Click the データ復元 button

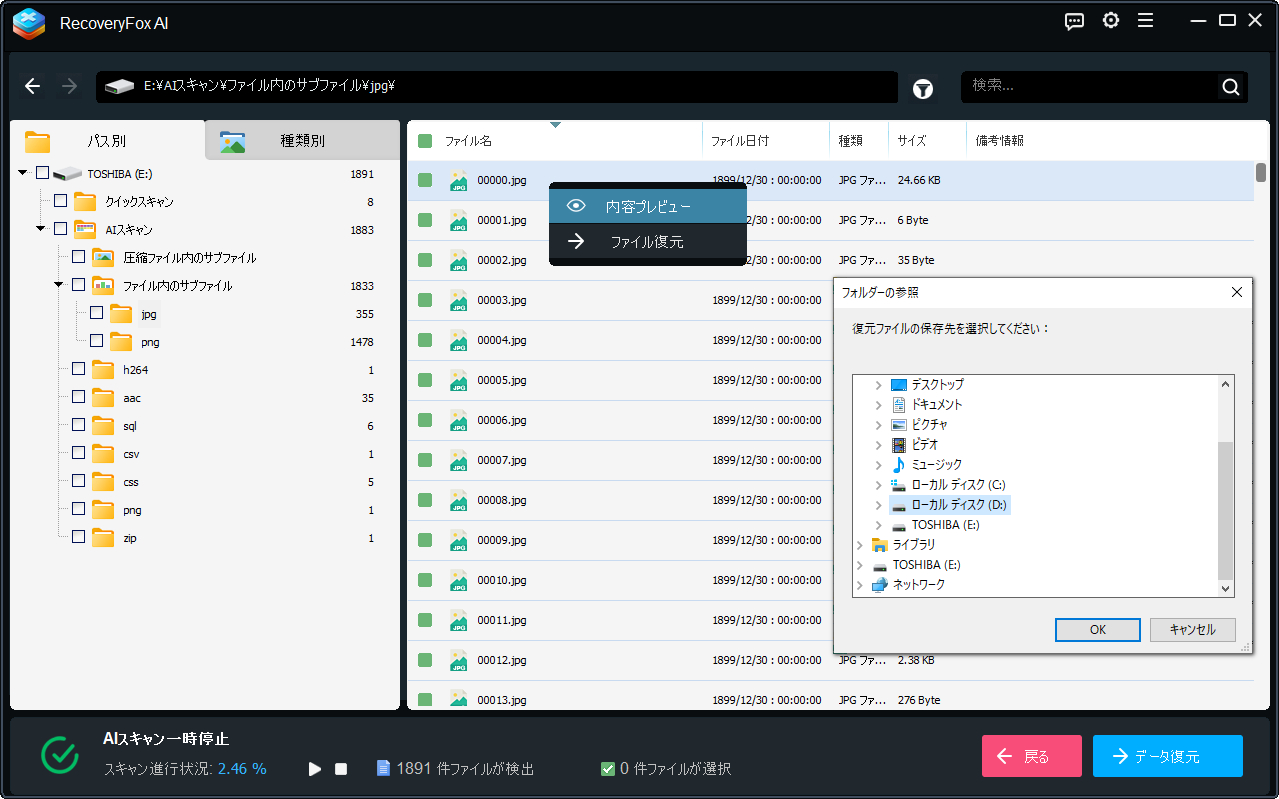(1167, 756)
